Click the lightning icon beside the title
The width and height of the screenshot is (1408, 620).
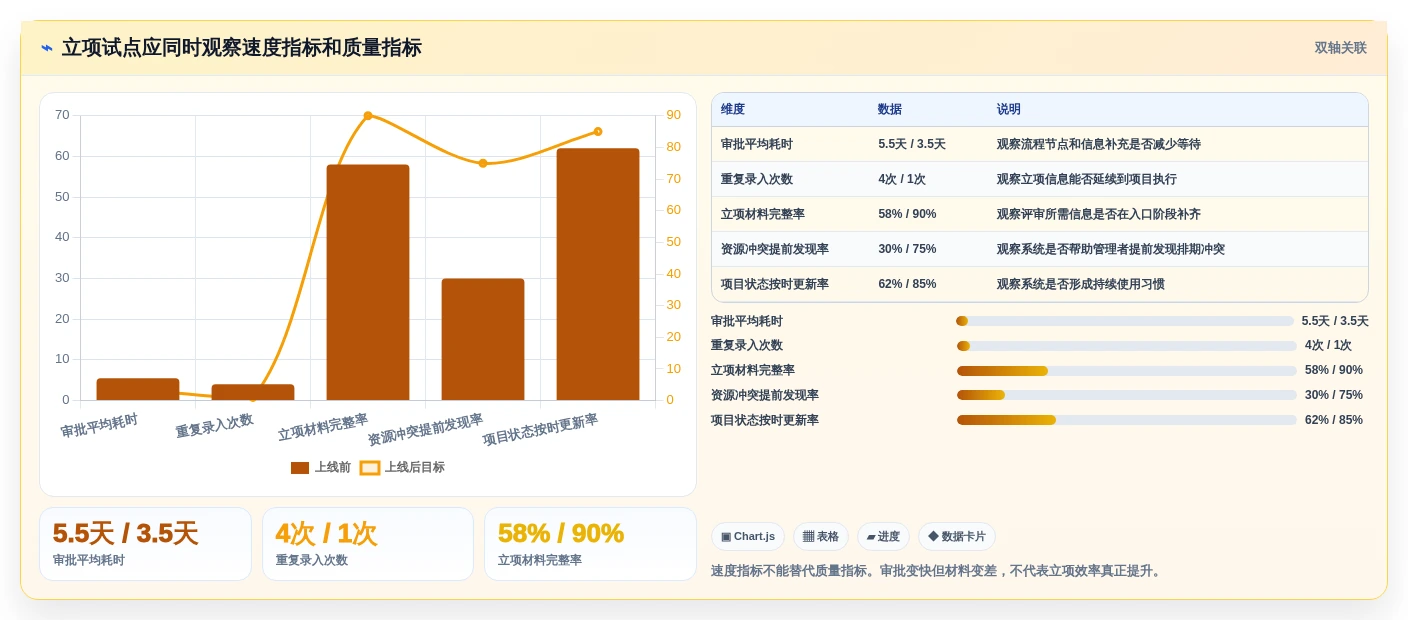tap(47, 48)
